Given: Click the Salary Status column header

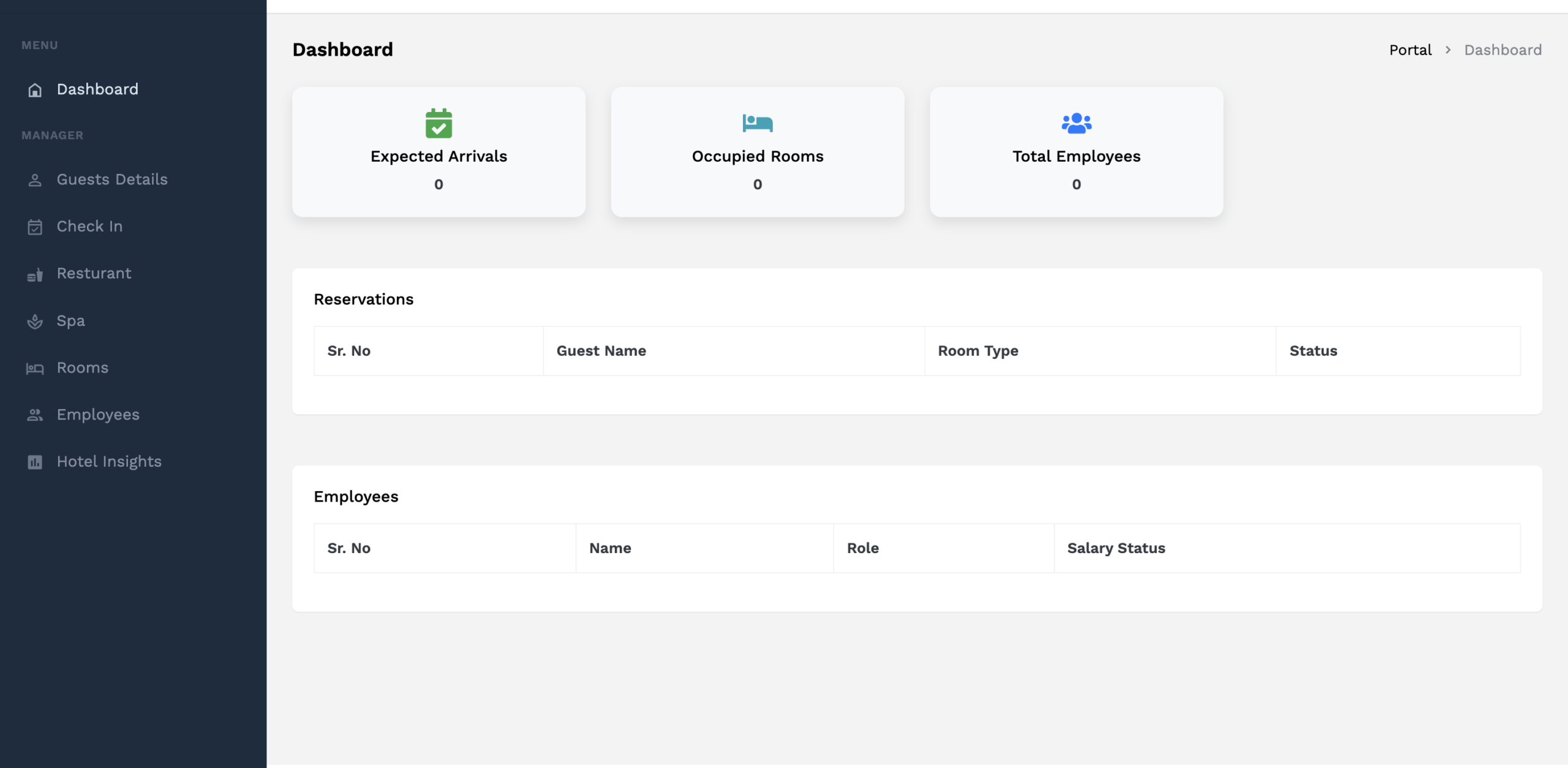Looking at the screenshot, I should coord(1116,548).
